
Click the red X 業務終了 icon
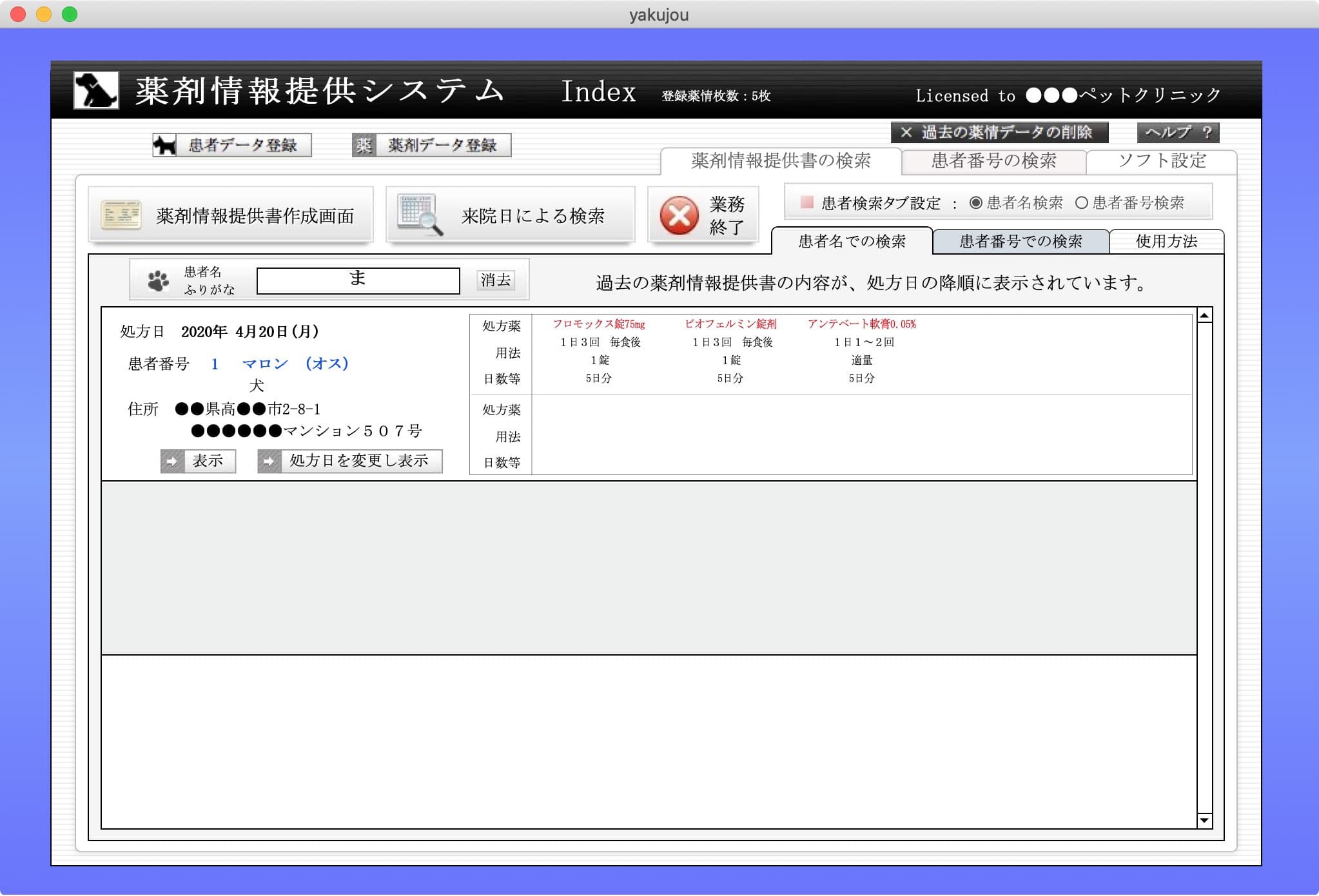[x=679, y=215]
